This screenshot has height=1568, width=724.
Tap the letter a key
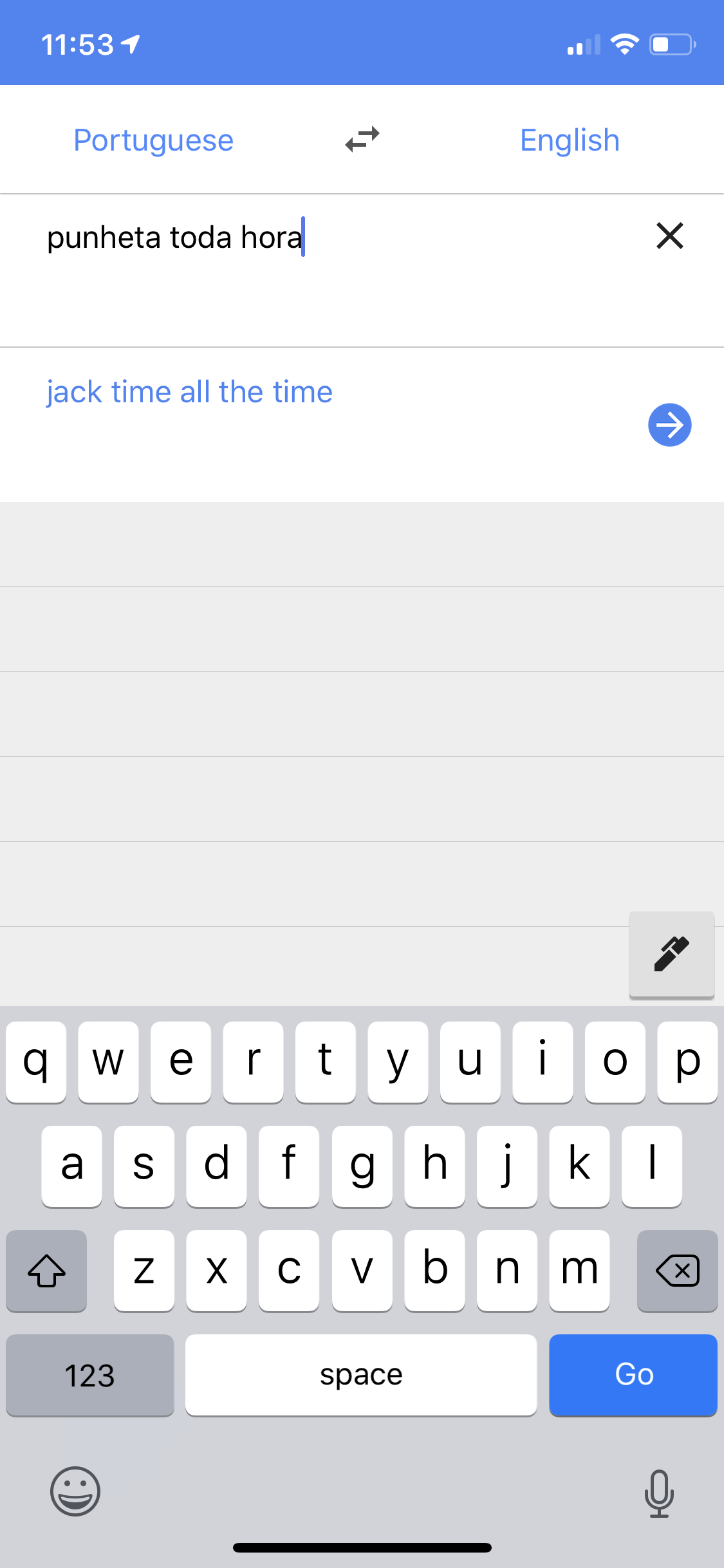pyautogui.click(x=71, y=1166)
